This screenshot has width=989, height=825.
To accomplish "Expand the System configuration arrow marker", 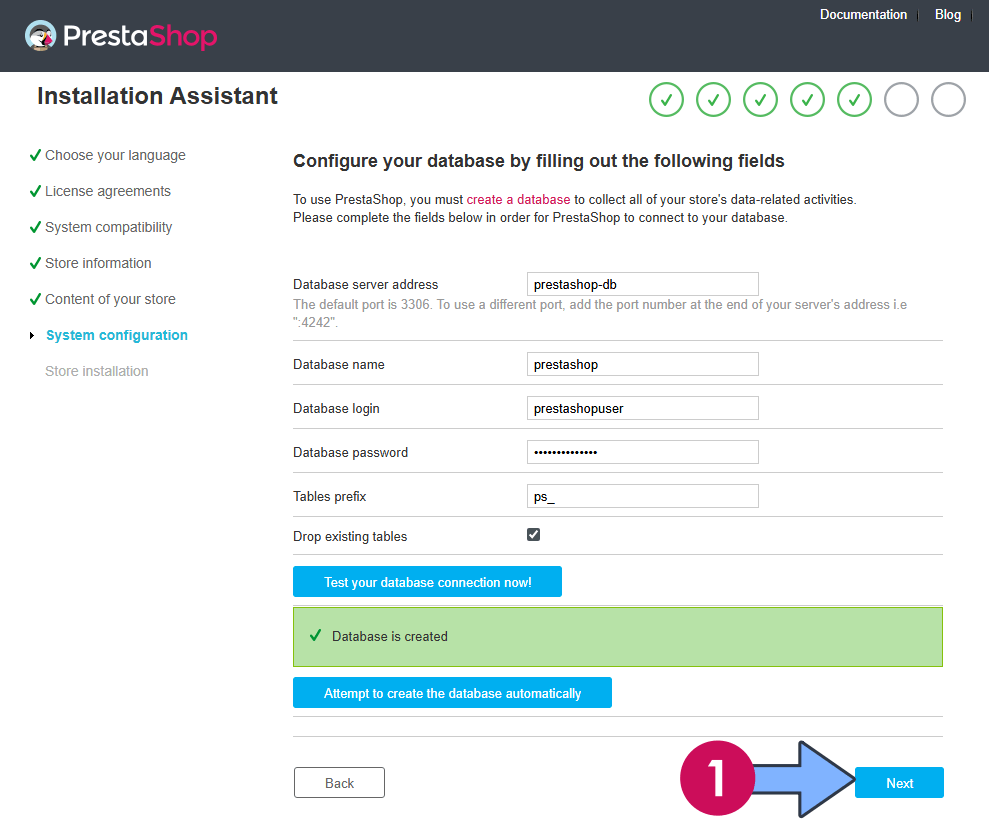I will 32,336.
